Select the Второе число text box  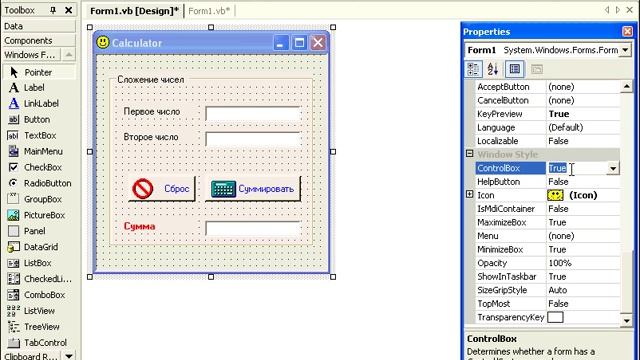(x=253, y=139)
